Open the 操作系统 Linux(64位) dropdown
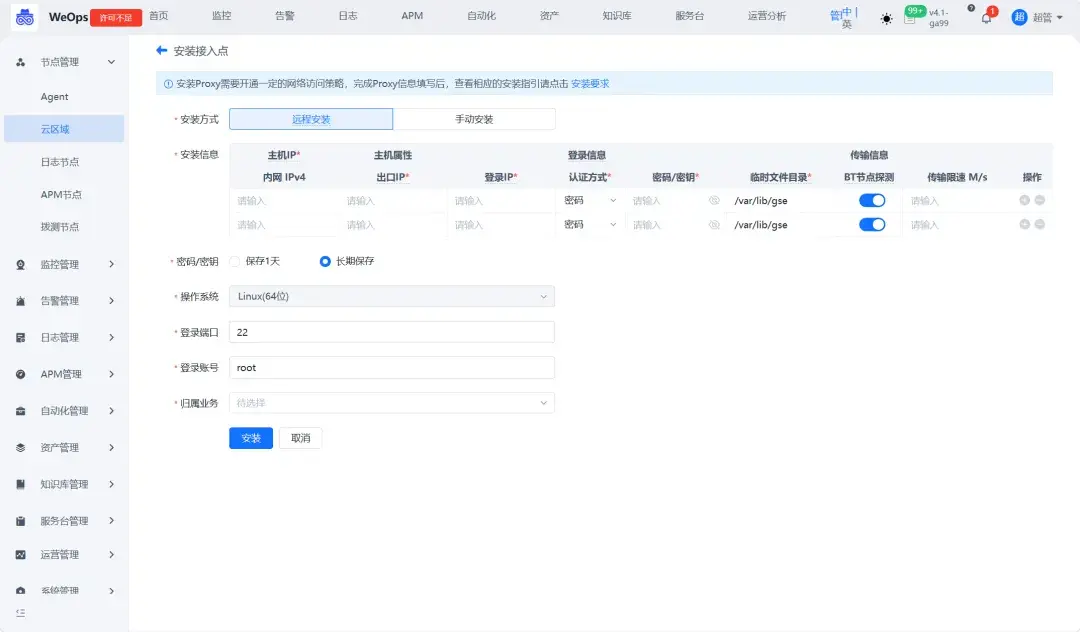Viewport: 1080px width, 632px height. [391, 296]
